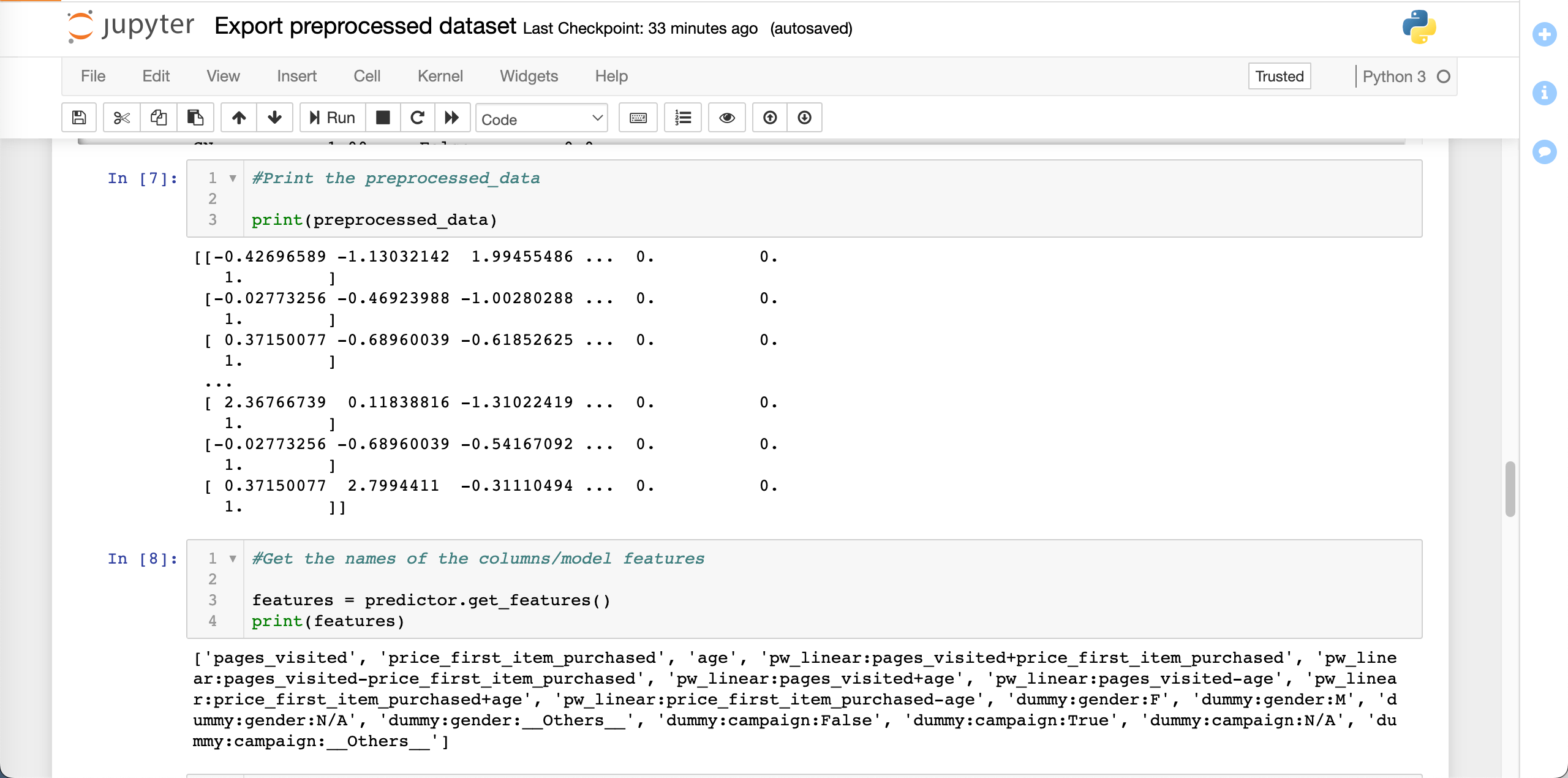The image size is (1568, 778).
Task: Interrupt the kernel with the stop icon
Action: [x=383, y=118]
